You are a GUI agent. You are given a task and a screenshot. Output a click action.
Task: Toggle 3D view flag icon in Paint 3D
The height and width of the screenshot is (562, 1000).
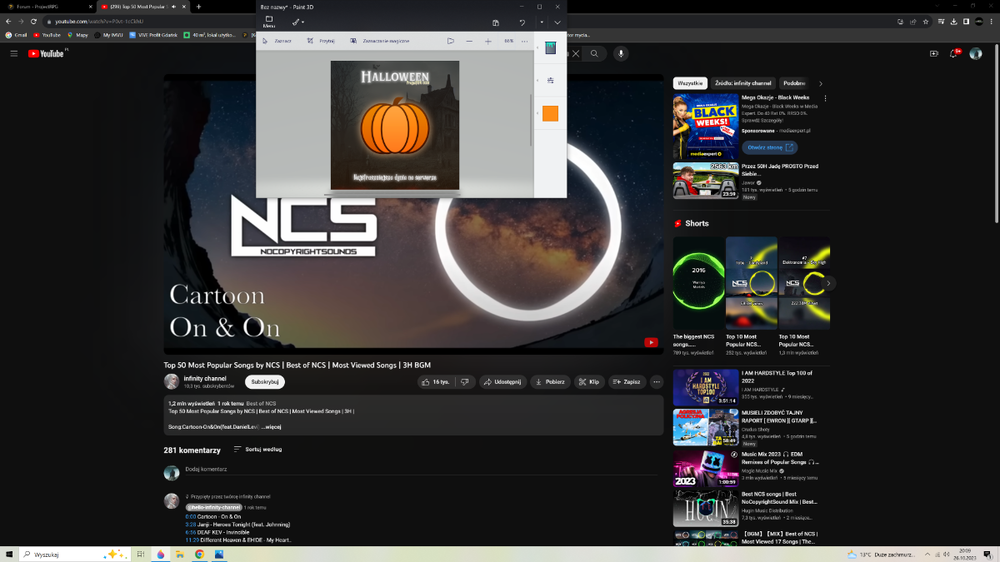coord(450,41)
